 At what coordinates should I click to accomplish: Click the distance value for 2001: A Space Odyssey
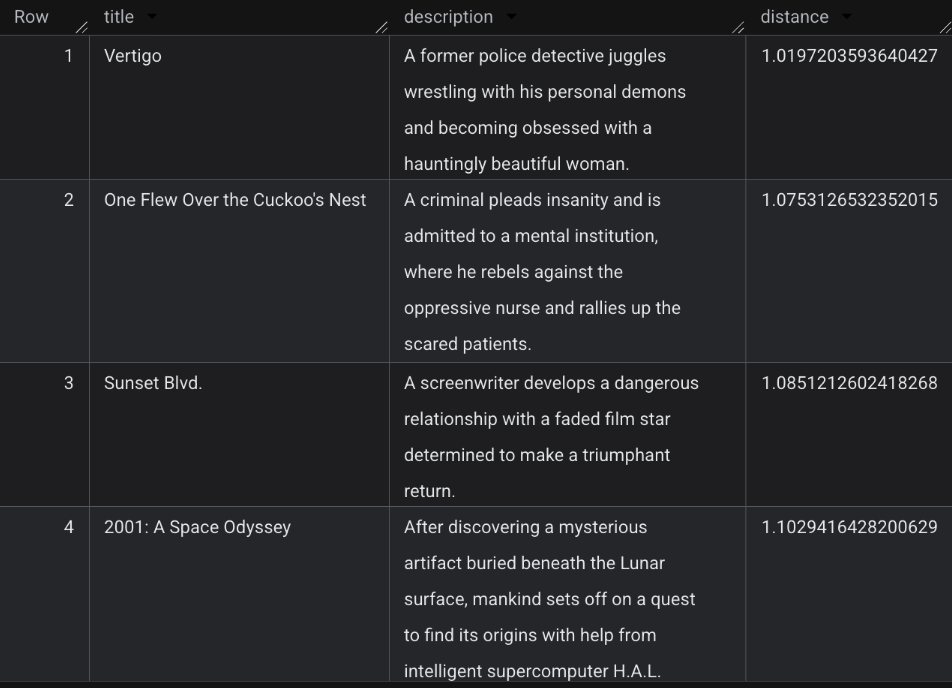tap(849, 527)
